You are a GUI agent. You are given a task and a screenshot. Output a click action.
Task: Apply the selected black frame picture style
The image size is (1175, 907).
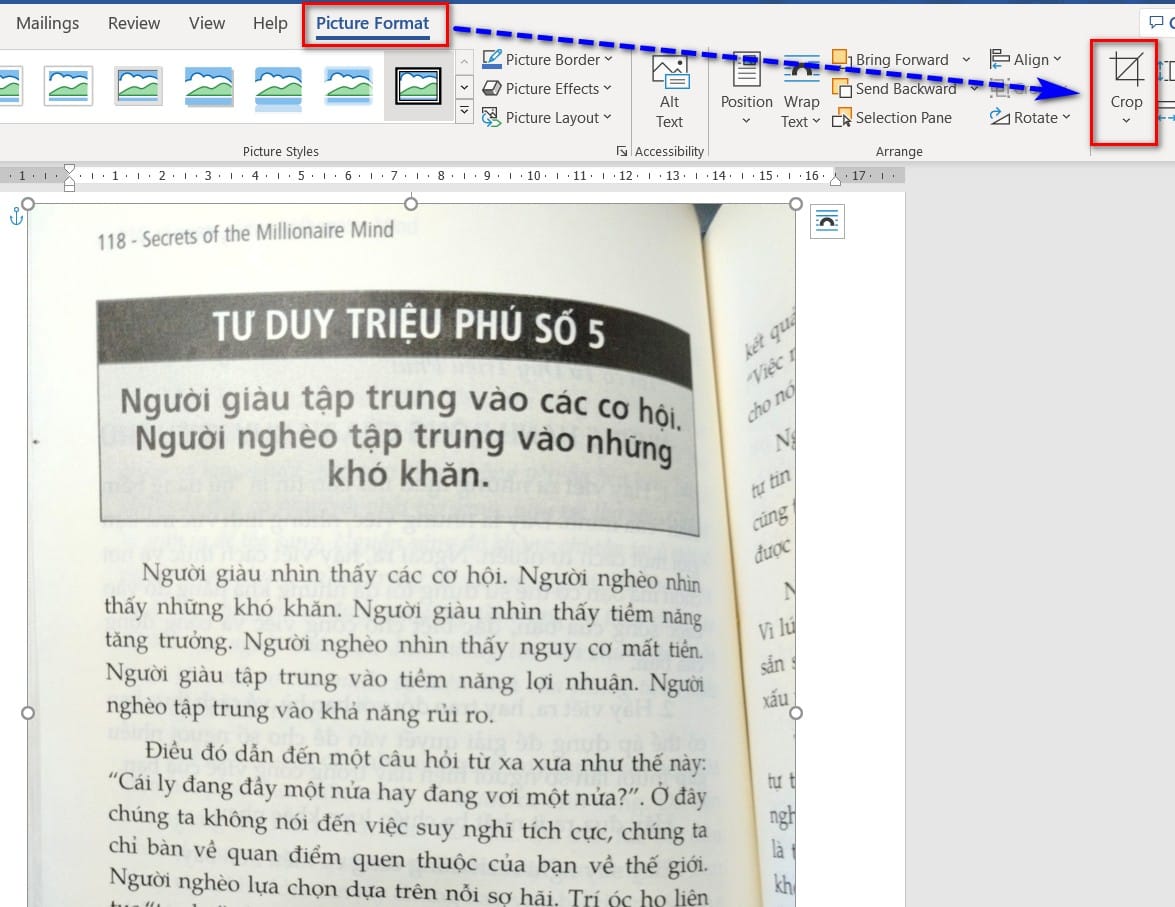tap(418, 85)
